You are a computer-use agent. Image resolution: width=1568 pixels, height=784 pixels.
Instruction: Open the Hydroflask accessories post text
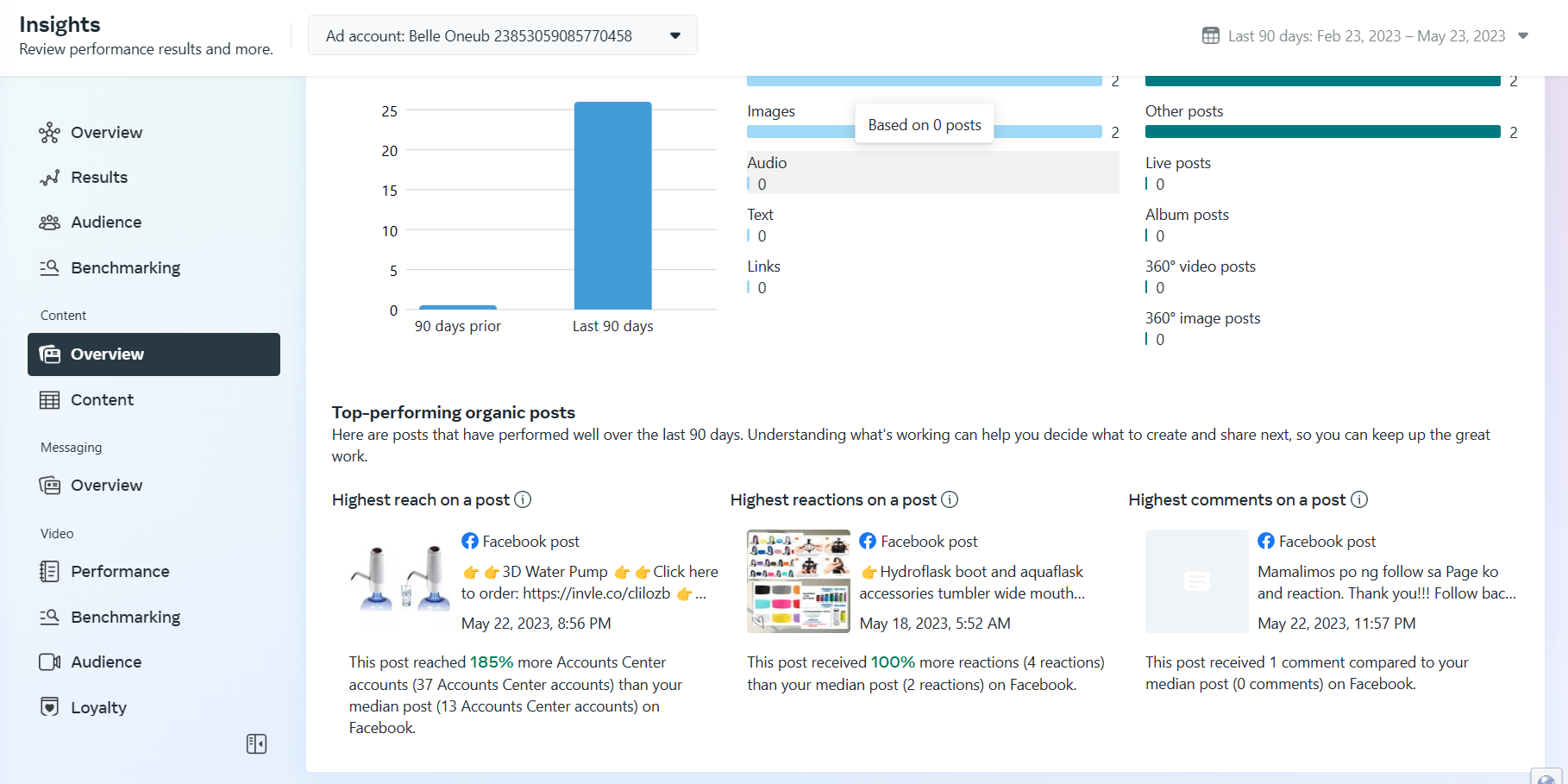[972, 582]
